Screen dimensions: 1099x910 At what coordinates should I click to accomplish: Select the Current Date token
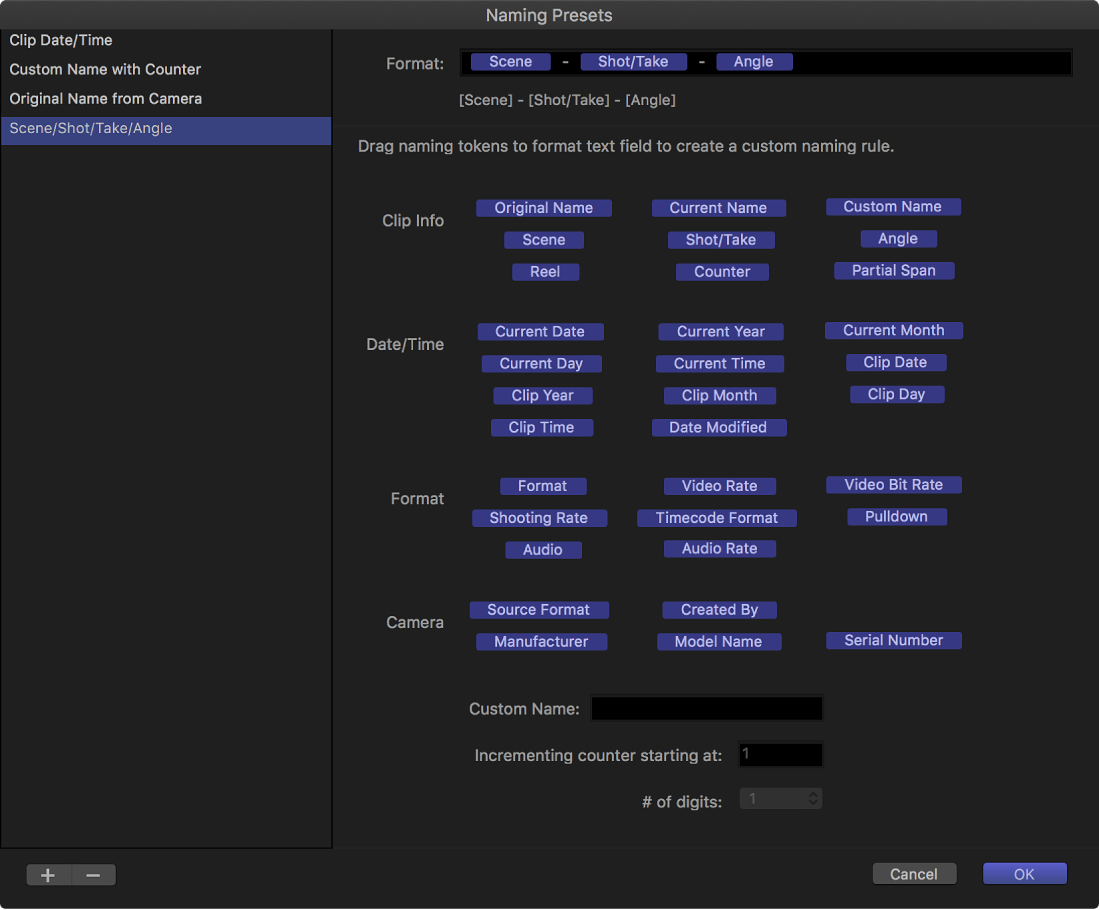[540, 331]
